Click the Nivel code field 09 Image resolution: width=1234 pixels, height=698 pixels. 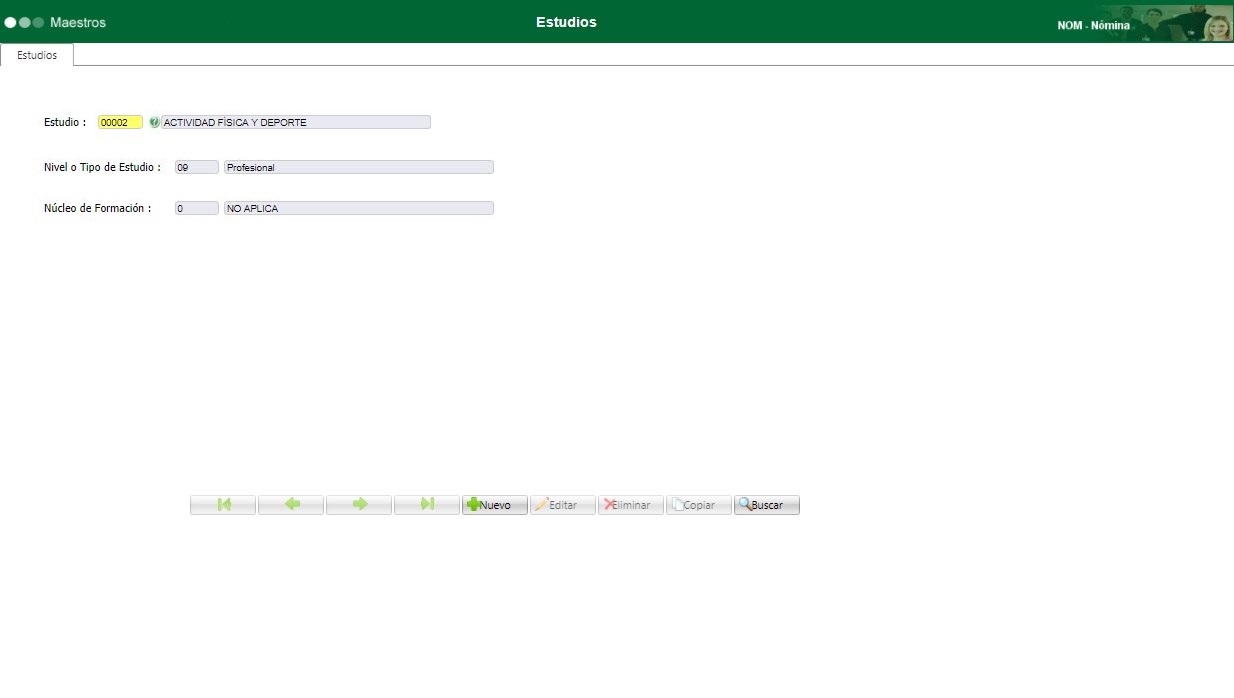tap(197, 167)
